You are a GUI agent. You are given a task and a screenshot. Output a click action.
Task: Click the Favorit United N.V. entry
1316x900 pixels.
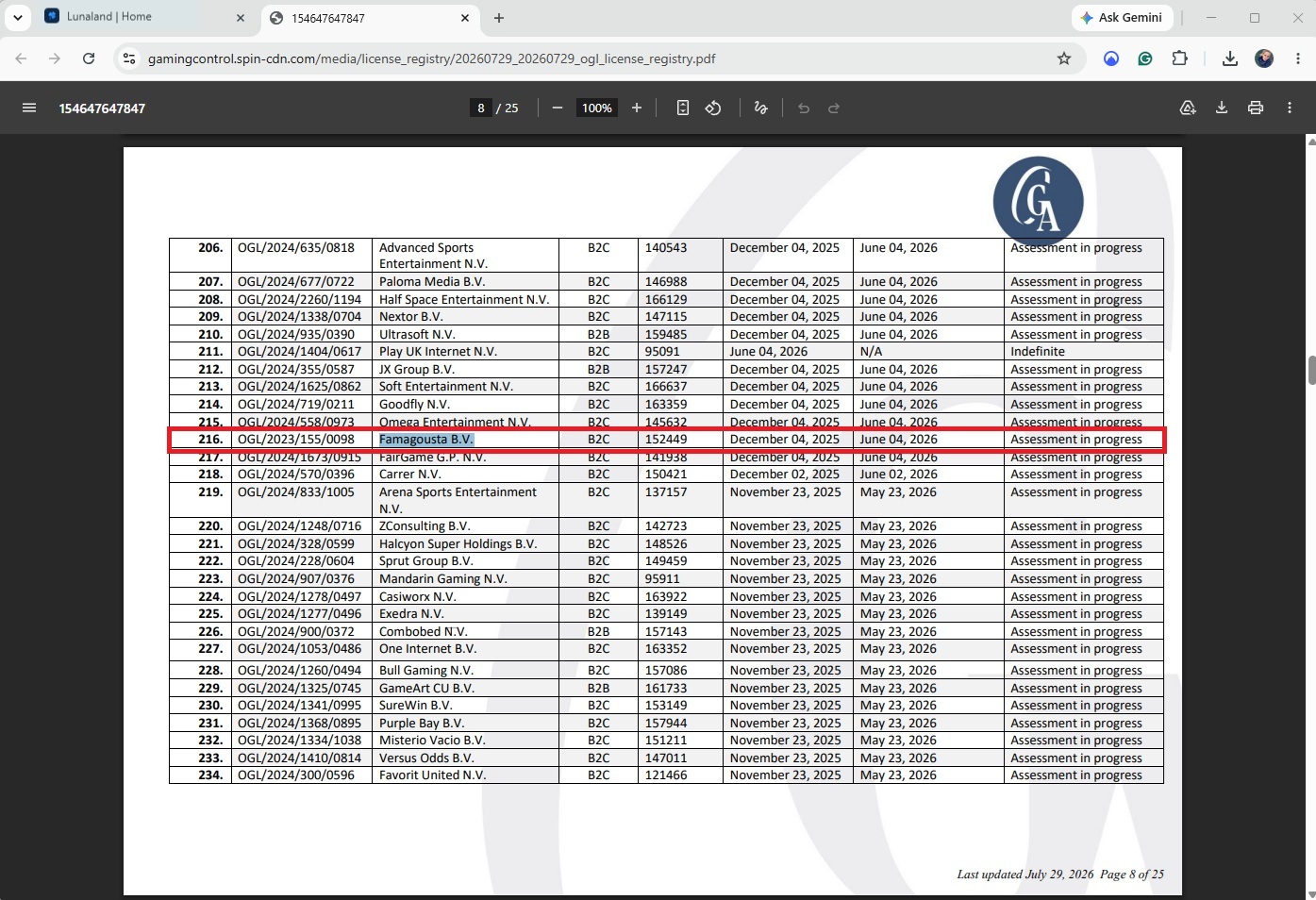[433, 775]
